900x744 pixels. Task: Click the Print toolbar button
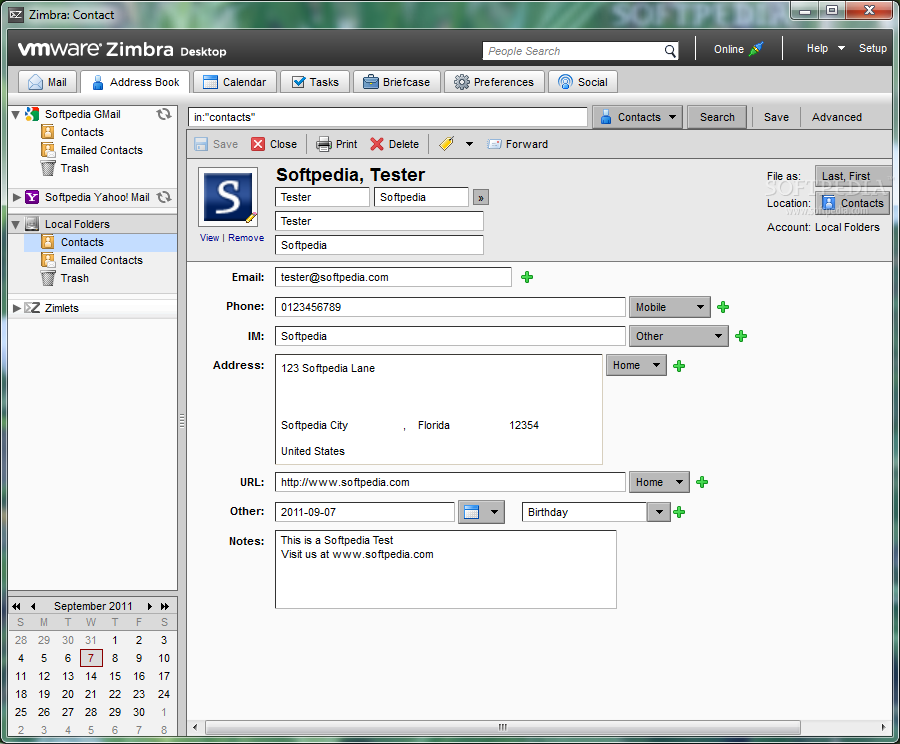point(337,144)
